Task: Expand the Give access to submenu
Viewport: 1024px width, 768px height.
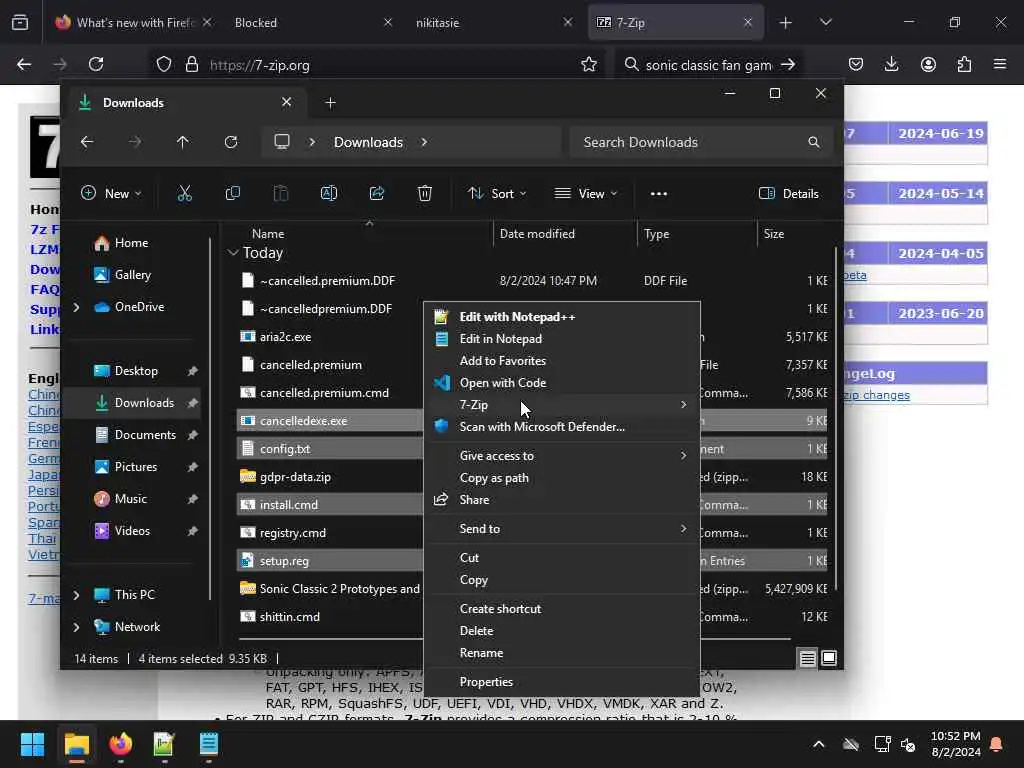Action: (562, 456)
